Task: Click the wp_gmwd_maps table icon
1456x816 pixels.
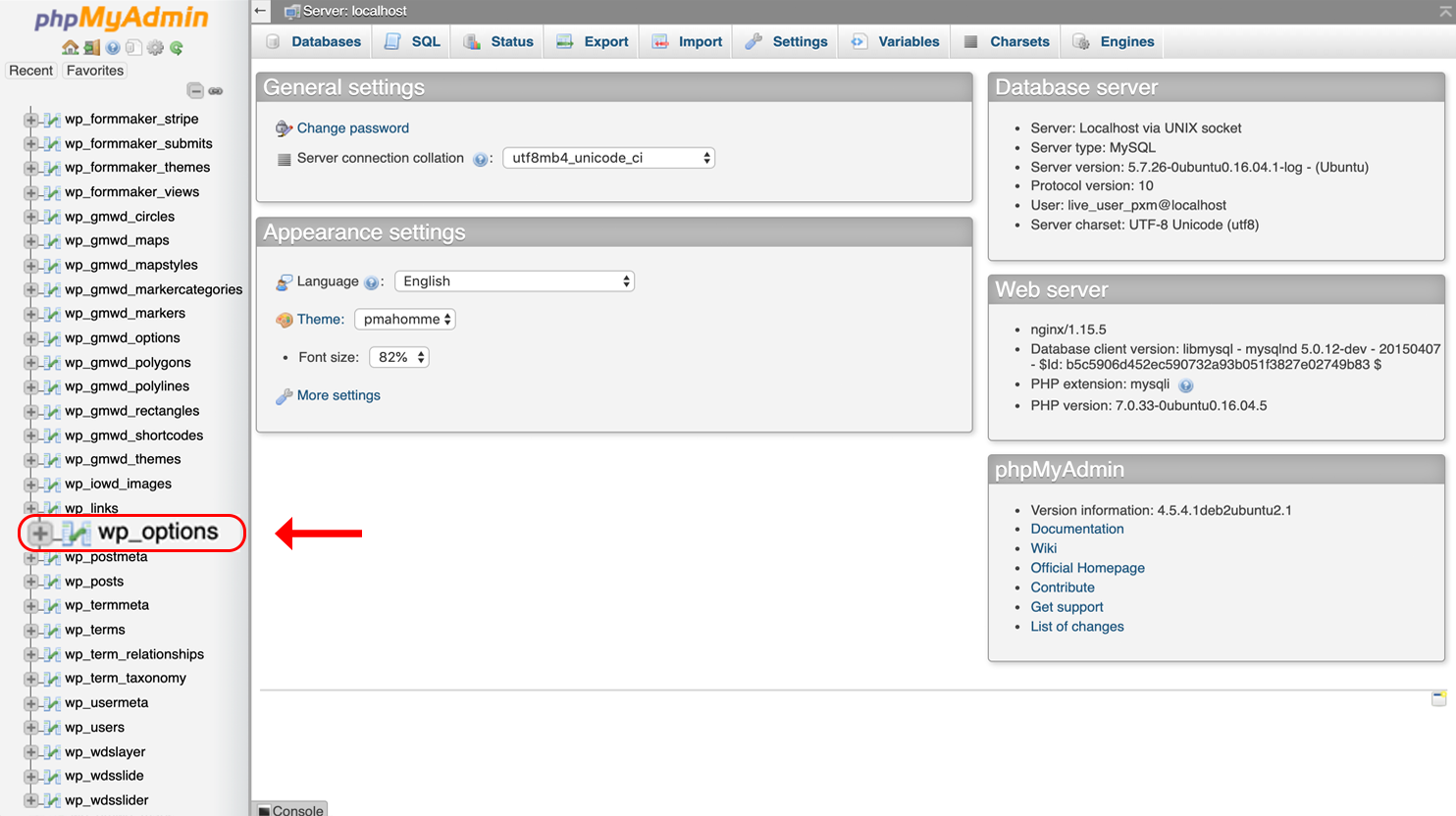Action: coord(53,240)
